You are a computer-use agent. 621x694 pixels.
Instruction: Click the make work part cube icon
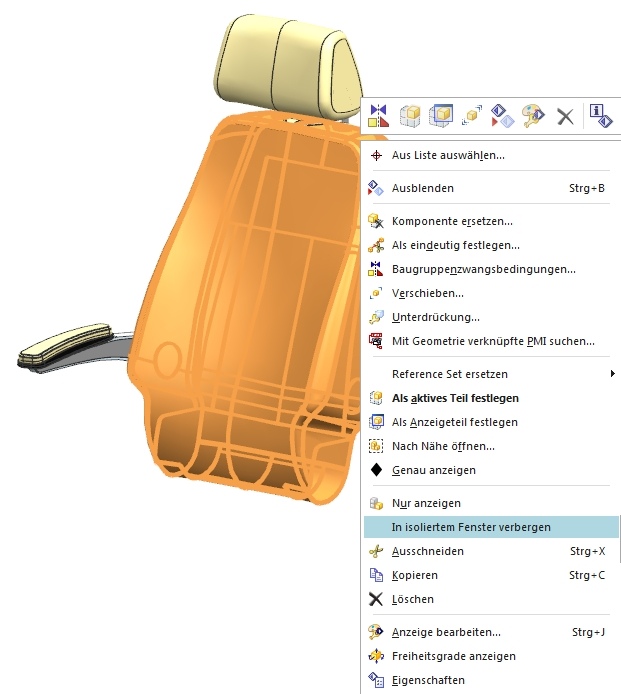[410, 116]
